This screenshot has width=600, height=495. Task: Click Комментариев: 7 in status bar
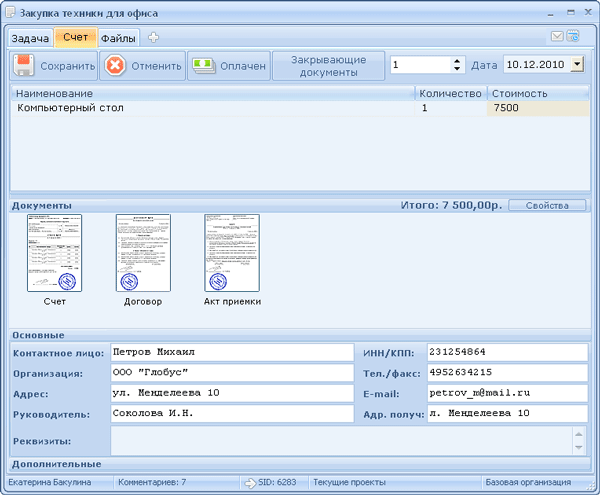152,482
